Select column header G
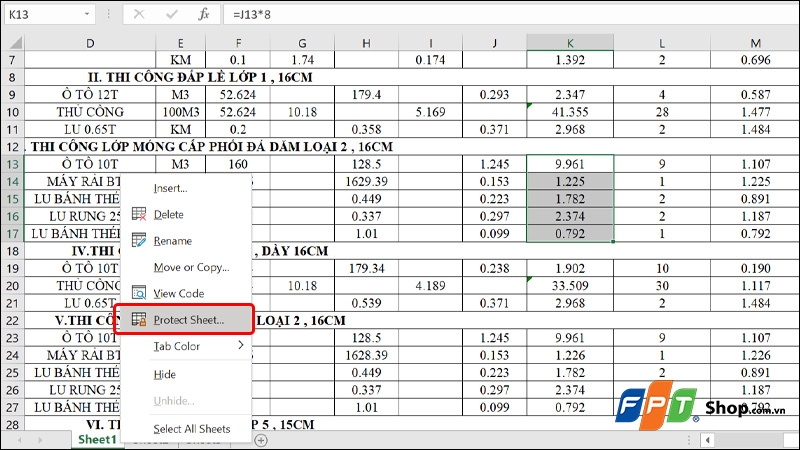Image resolution: width=800 pixels, height=450 pixels. tap(303, 43)
